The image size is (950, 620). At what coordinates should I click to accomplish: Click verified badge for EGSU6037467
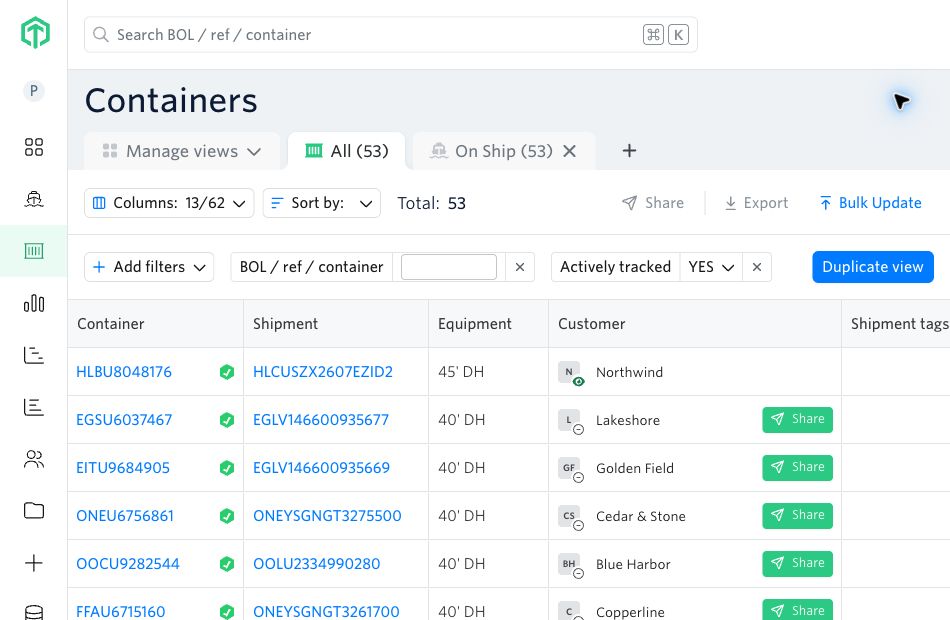(227, 419)
